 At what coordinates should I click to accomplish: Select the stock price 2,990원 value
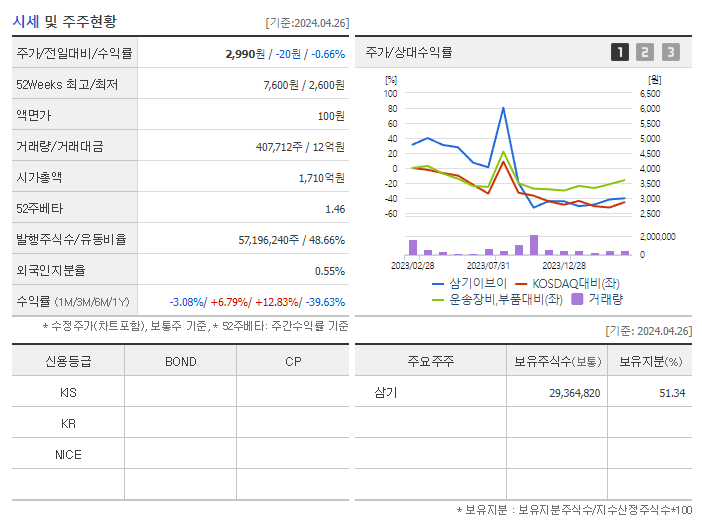(x=245, y=54)
